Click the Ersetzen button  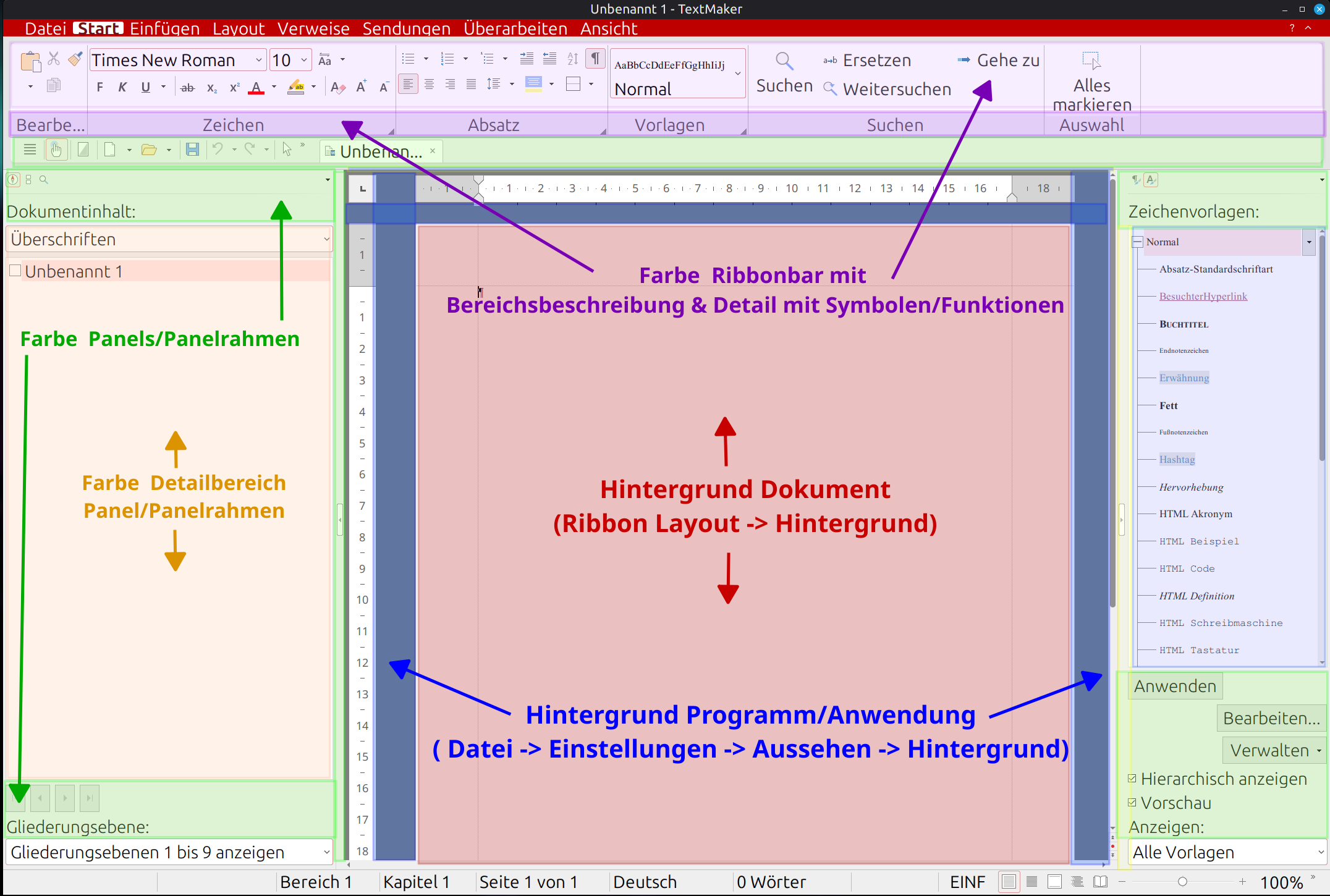pos(868,60)
